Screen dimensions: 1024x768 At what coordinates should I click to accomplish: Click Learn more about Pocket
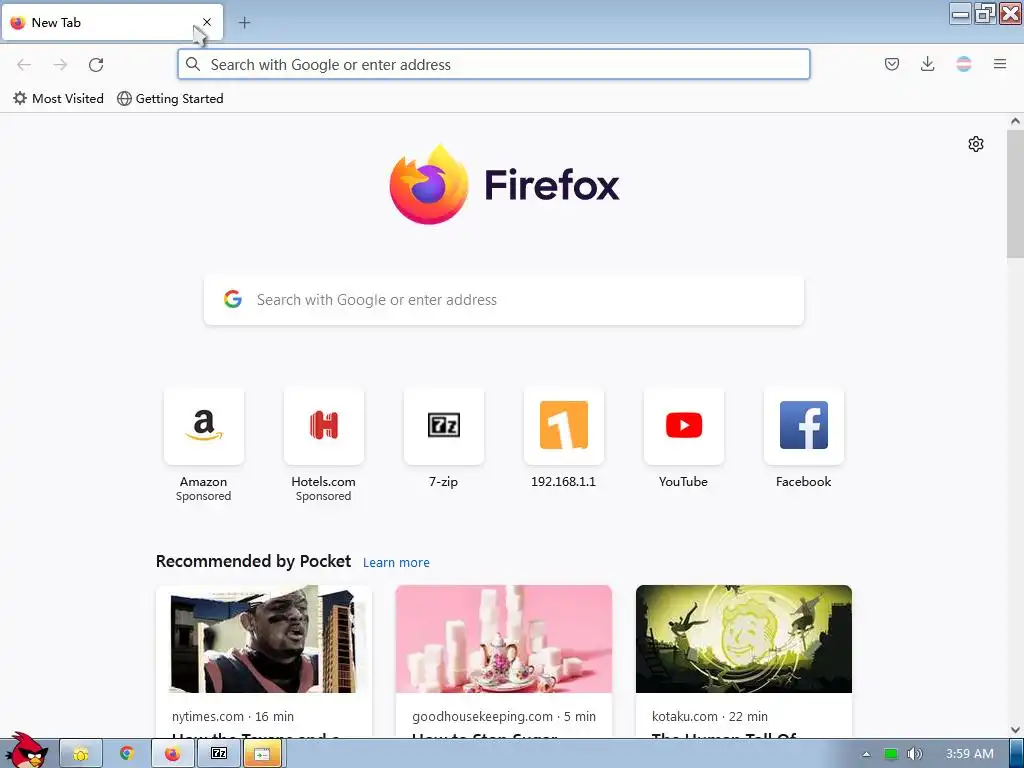[x=396, y=562]
